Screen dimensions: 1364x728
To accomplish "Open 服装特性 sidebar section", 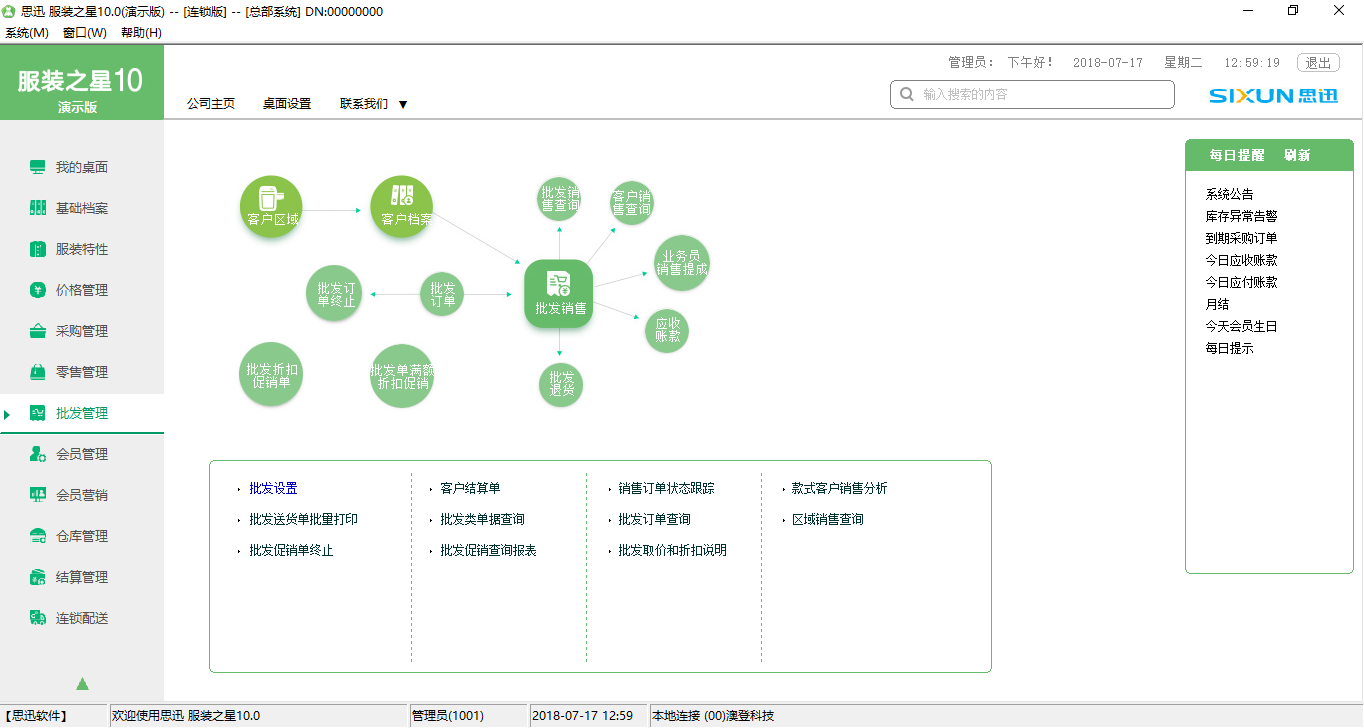I will click(82, 249).
